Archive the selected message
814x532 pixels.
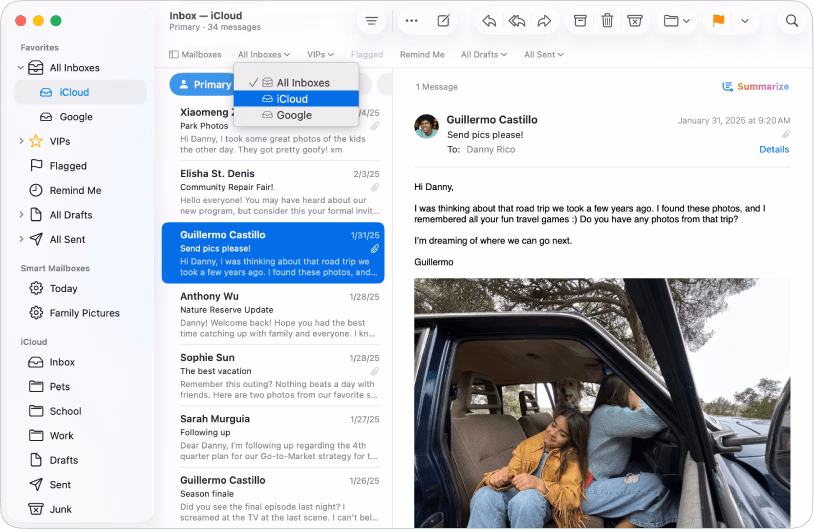580,21
